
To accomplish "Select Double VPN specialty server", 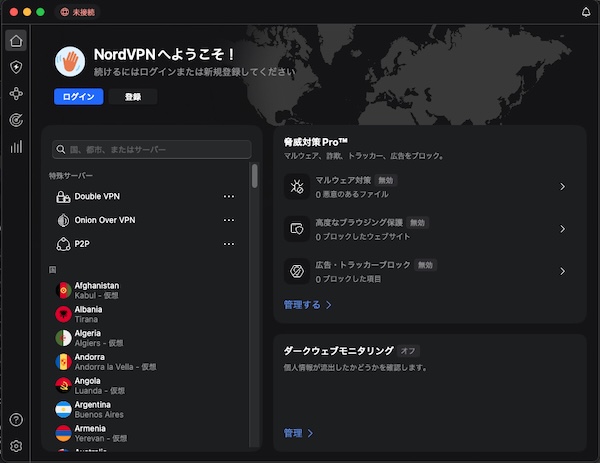I will pyautogui.click(x=97, y=197).
